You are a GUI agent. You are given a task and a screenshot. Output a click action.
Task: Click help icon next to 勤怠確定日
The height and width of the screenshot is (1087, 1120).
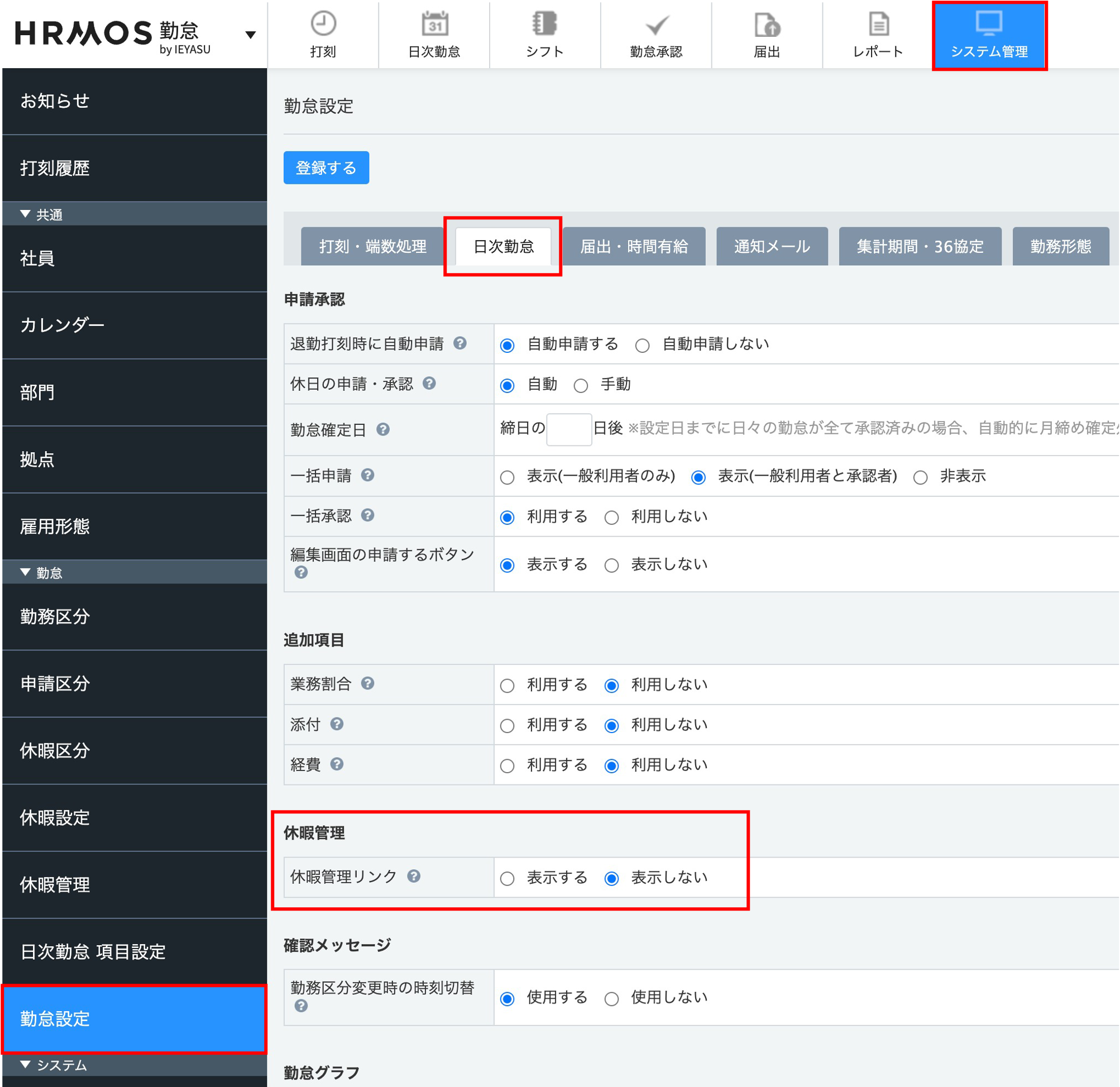[383, 429]
